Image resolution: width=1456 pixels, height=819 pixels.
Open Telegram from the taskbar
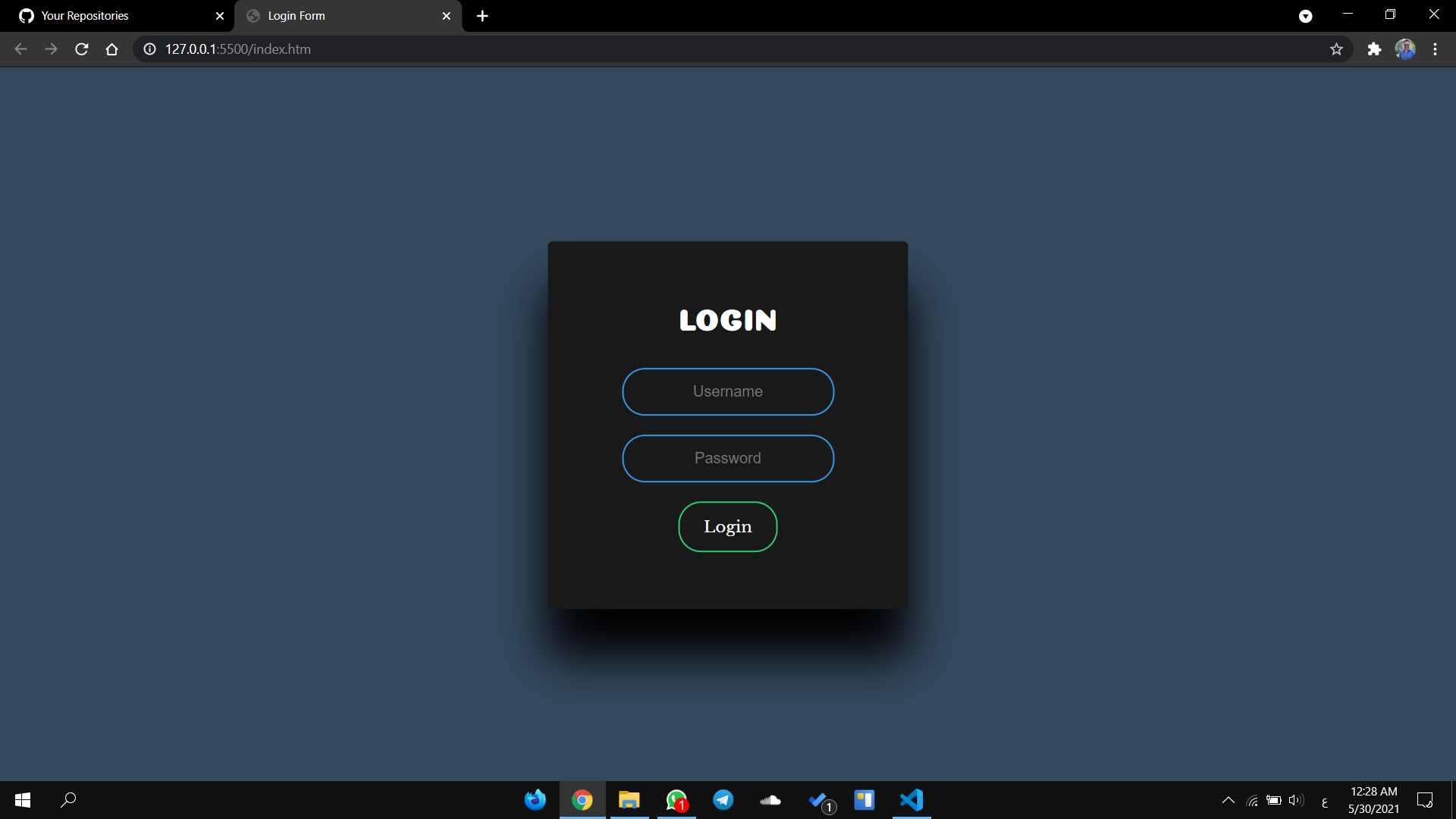[723, 800]
